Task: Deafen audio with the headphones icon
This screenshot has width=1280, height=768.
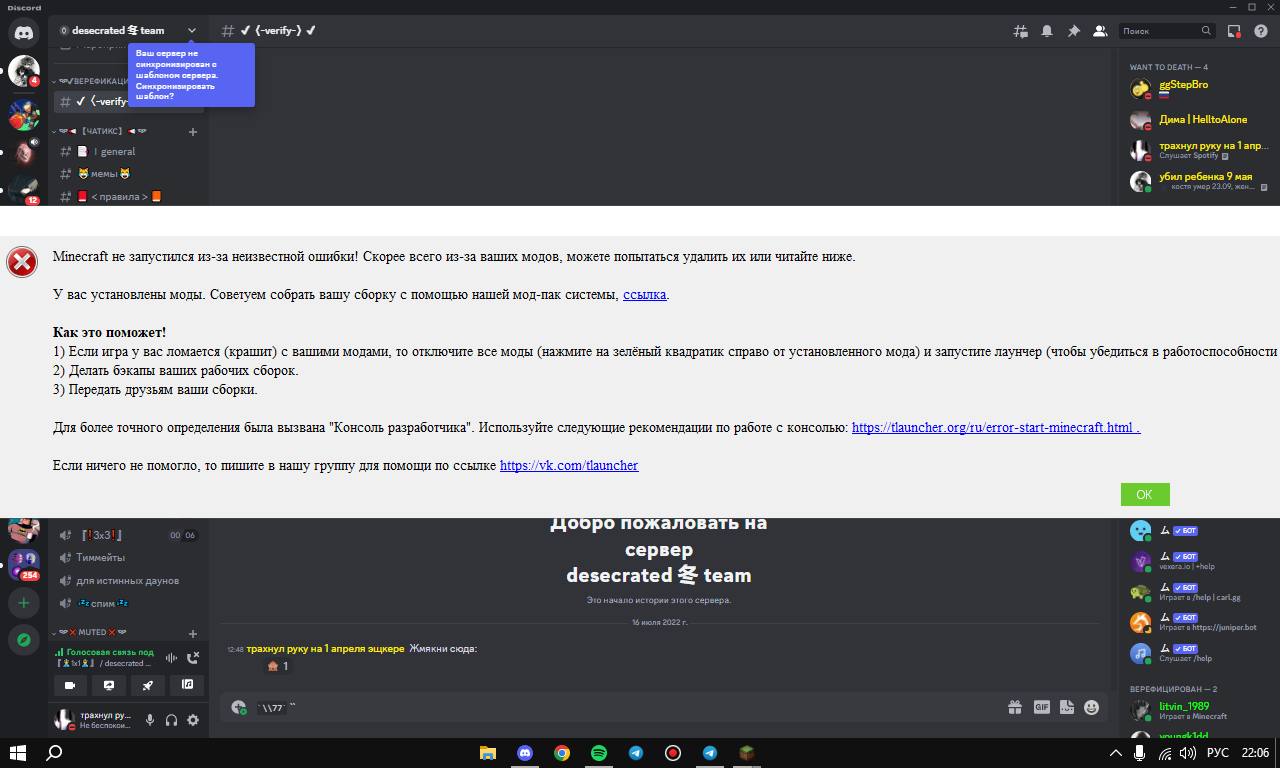Action: coord(171,720)
